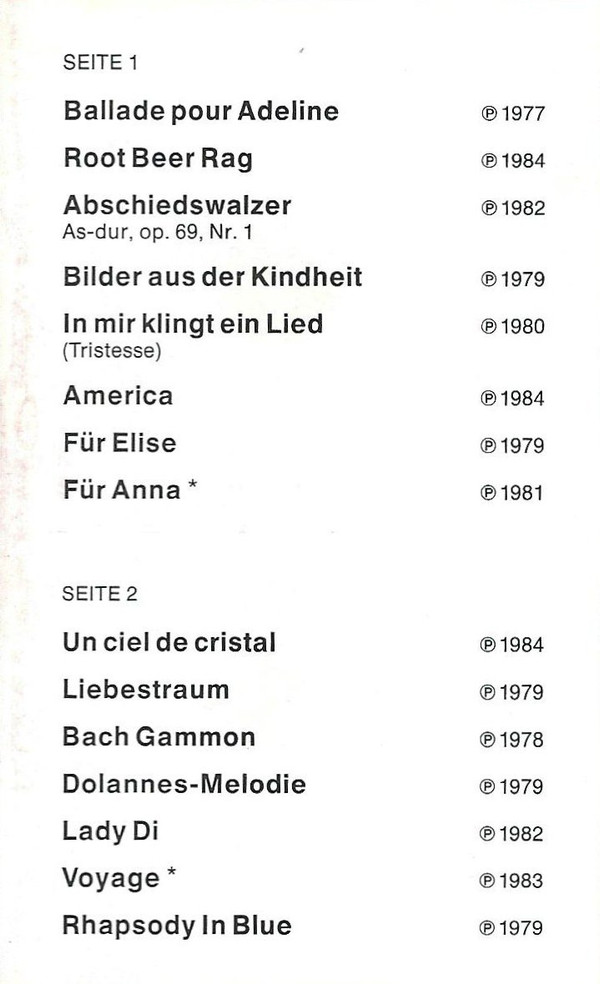The height and width of the screenshot is (984, 600).
Task: Click the ℗ symbol on the Abschiedswalzer row
Action: [x=489, y=209]
